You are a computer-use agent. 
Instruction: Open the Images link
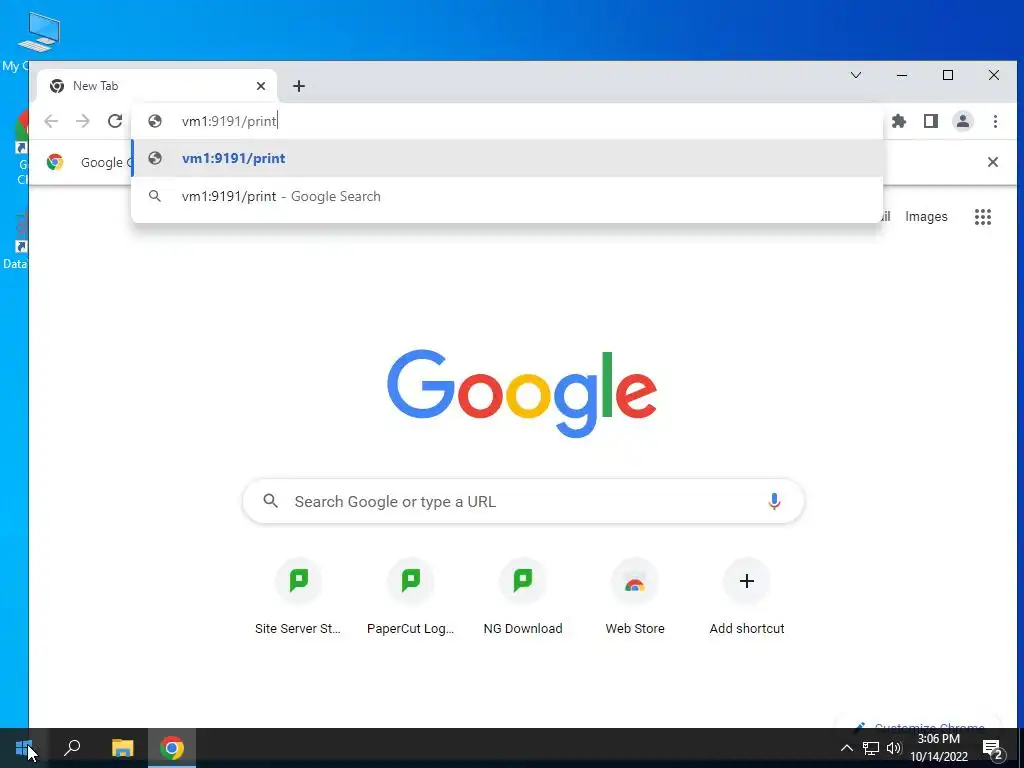926,217
